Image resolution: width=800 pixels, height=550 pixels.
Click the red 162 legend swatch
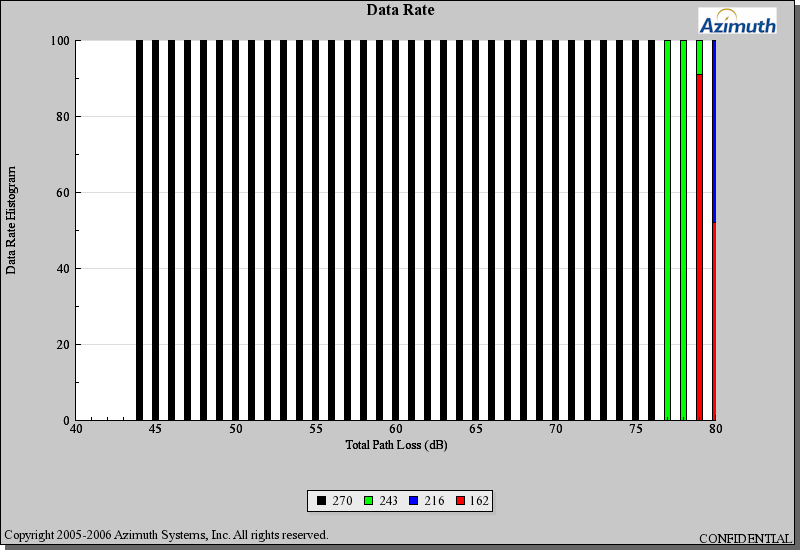tap(460, 501)
